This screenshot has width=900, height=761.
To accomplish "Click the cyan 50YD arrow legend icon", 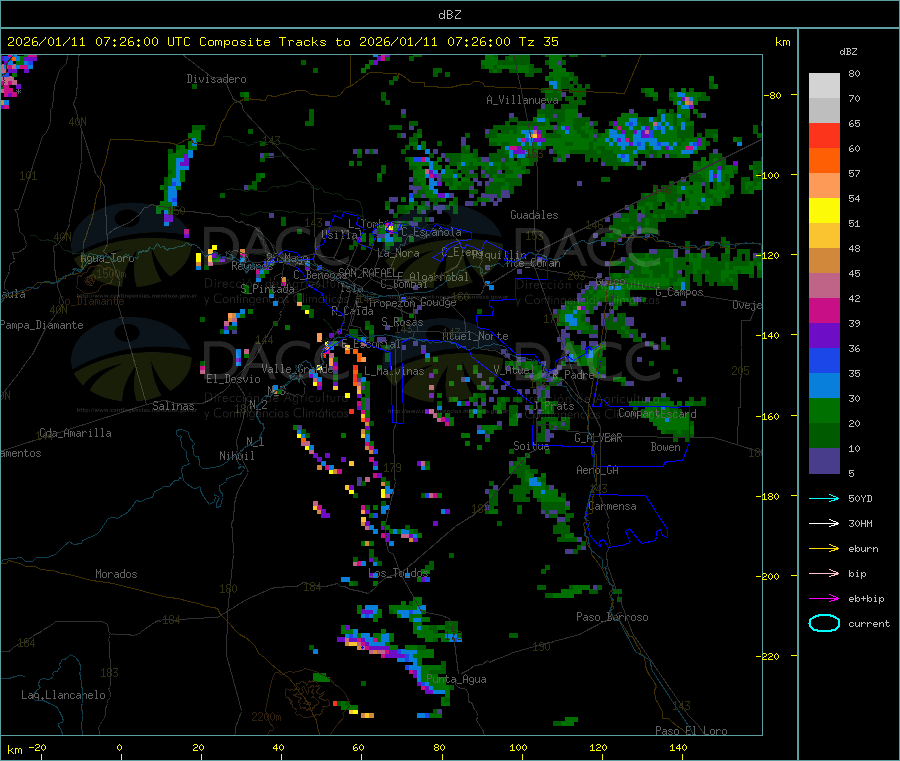I will [x=824, y=498].
